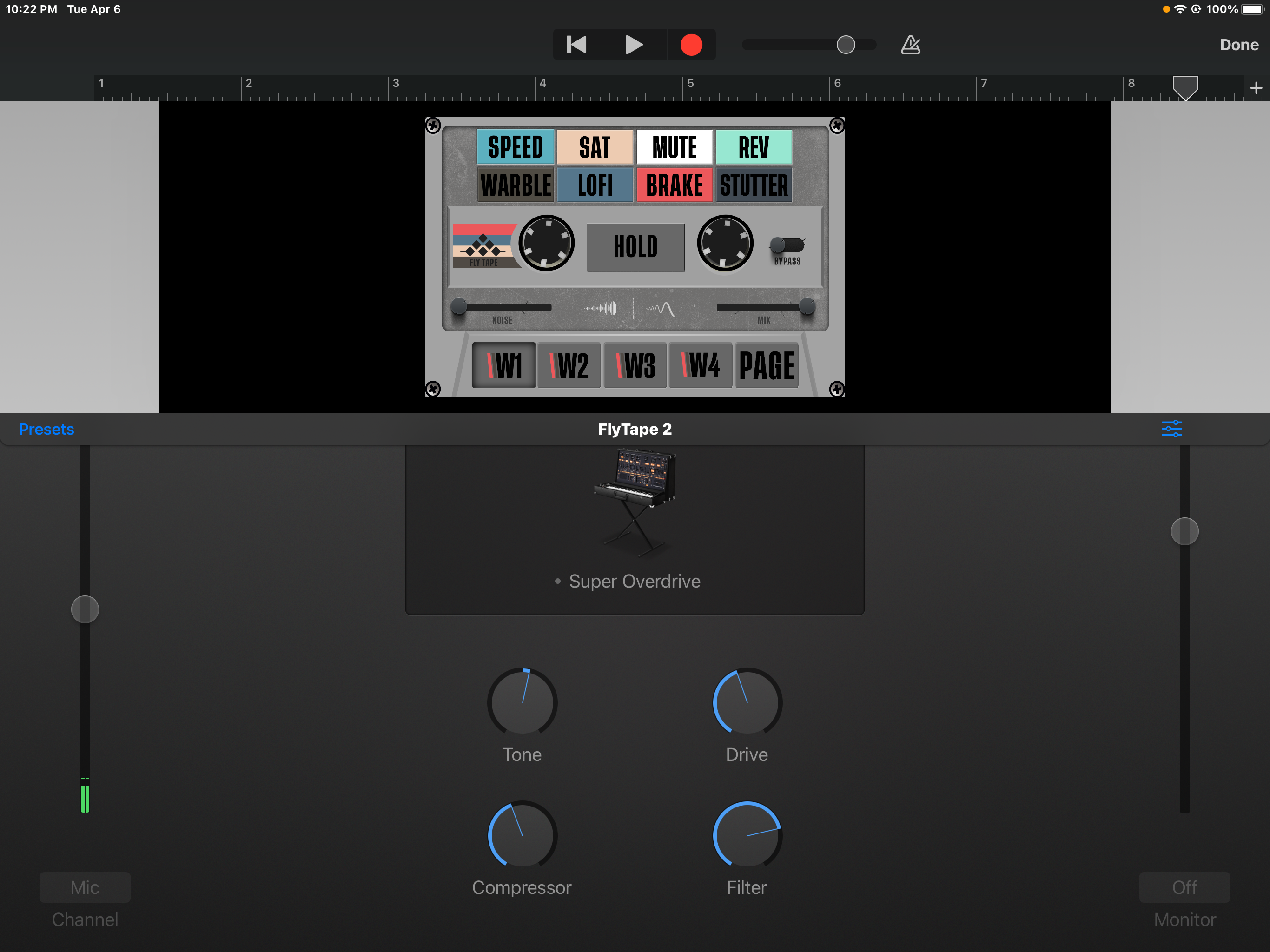Skip playback back to the beginning
The image size is (1270, 952).
(576, 44)
